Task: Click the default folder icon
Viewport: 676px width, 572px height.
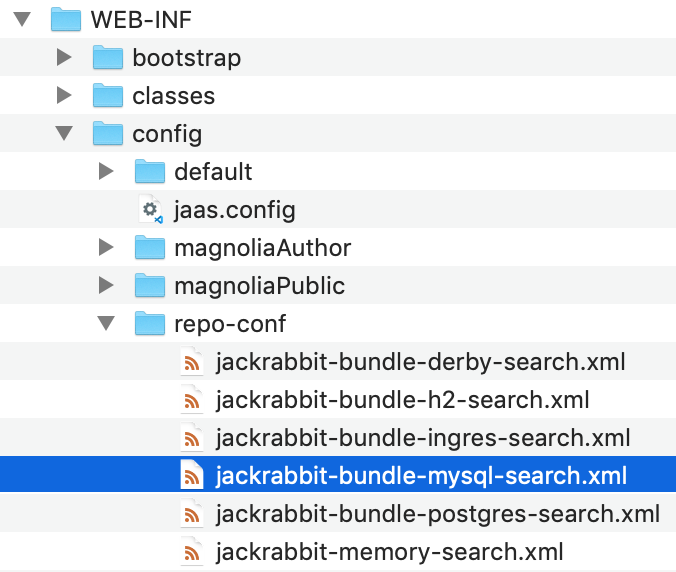Action: click(x=150, y=171)
